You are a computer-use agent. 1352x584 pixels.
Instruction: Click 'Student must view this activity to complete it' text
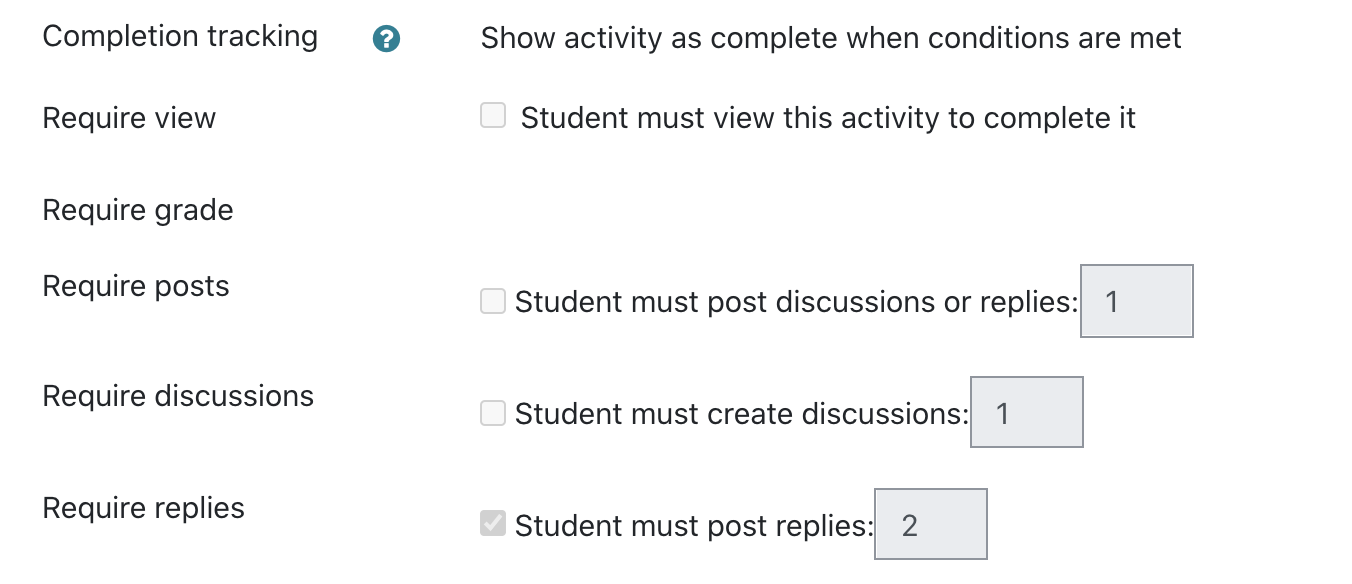pos(828,118)
